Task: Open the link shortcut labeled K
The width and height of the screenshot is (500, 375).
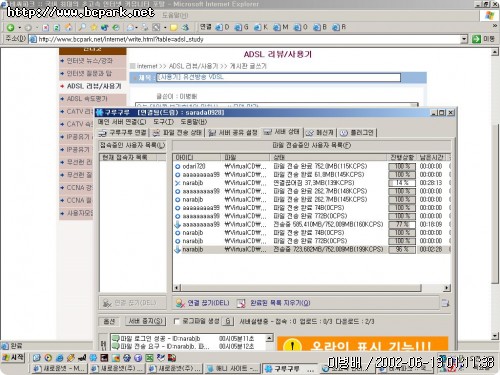Action: click(261, 27)
